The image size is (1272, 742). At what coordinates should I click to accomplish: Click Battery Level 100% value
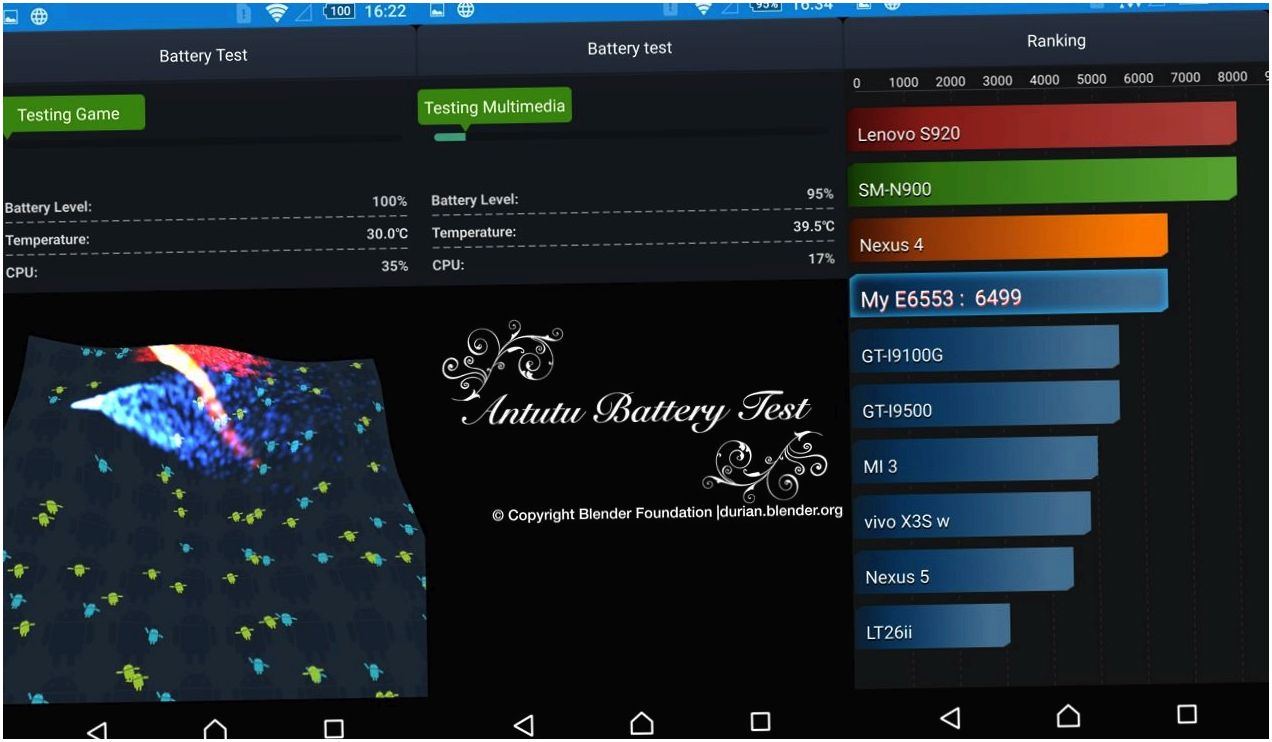(x=390, y=201)
